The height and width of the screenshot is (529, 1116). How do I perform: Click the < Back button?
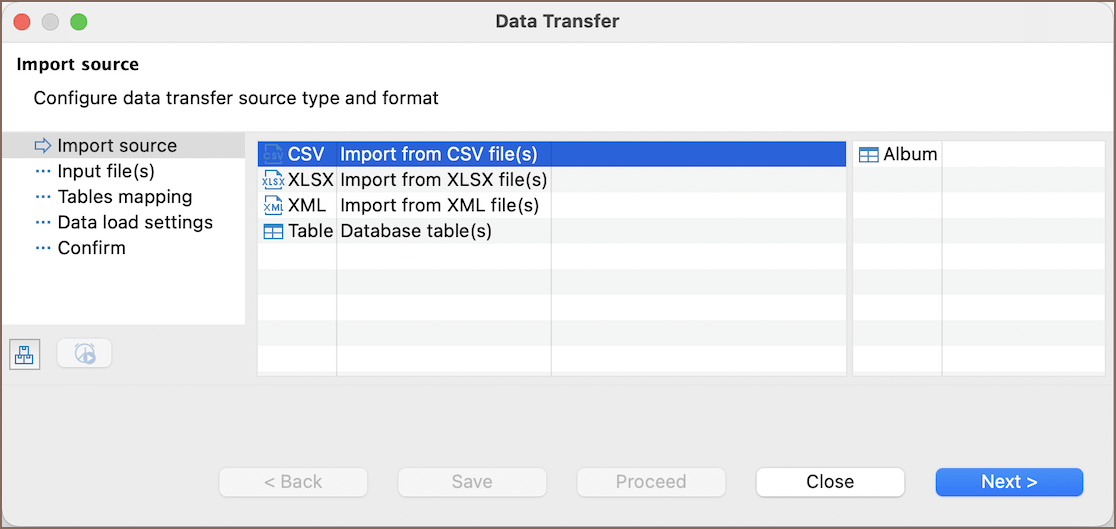[293, 482]
